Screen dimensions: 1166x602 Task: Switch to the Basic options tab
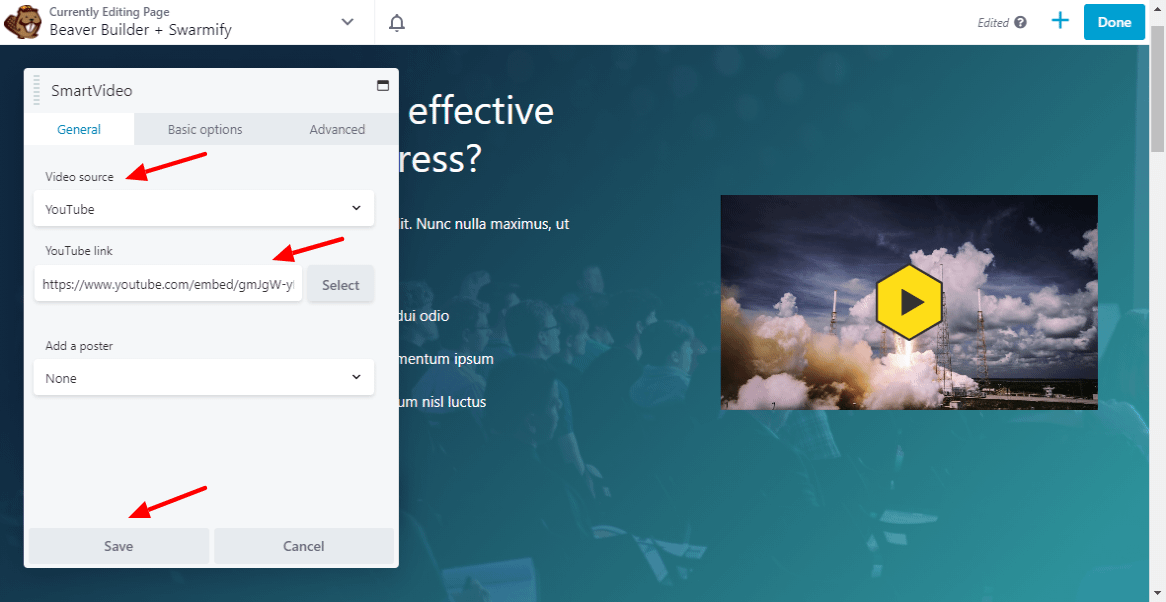pyautogui.click(x=205, y=129)
